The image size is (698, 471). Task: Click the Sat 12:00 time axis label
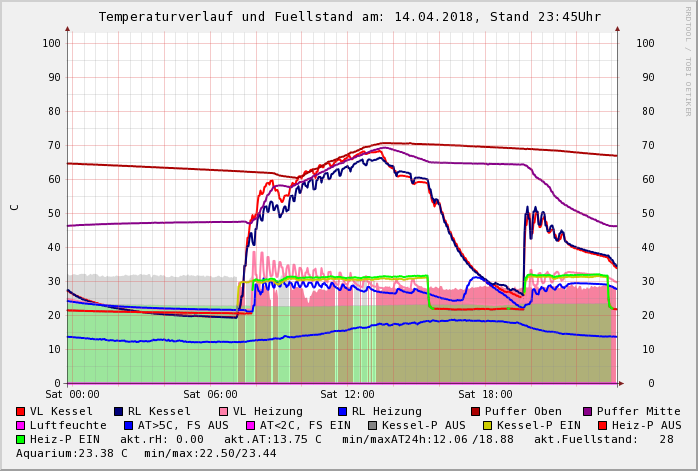pos(347,395)
